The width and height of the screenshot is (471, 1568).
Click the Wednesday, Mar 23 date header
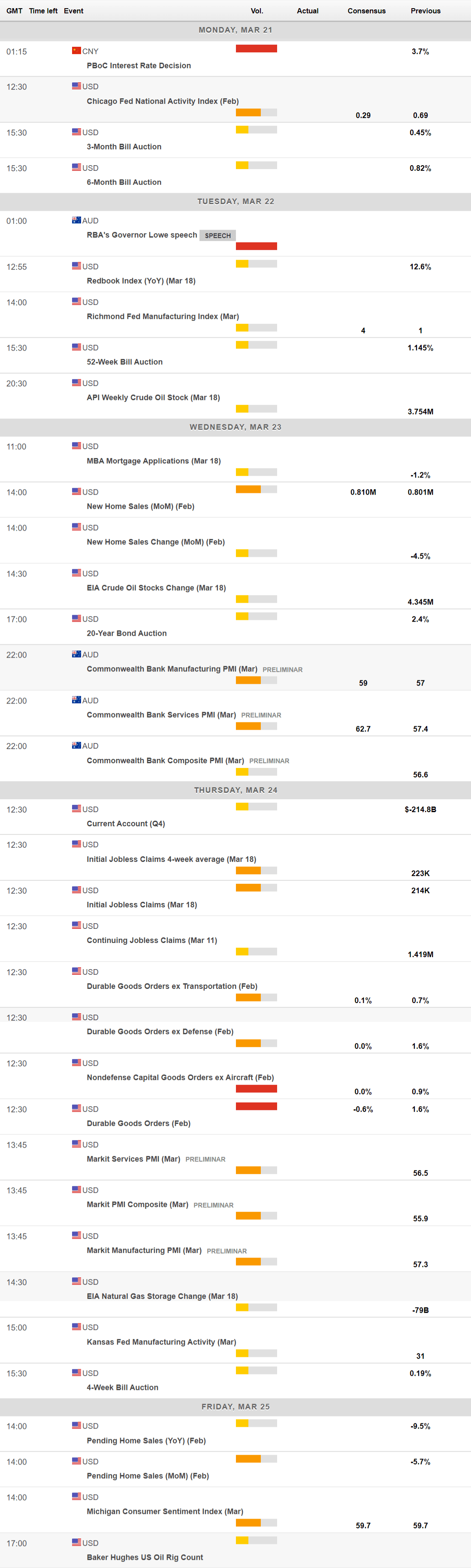tap(235, 427)
